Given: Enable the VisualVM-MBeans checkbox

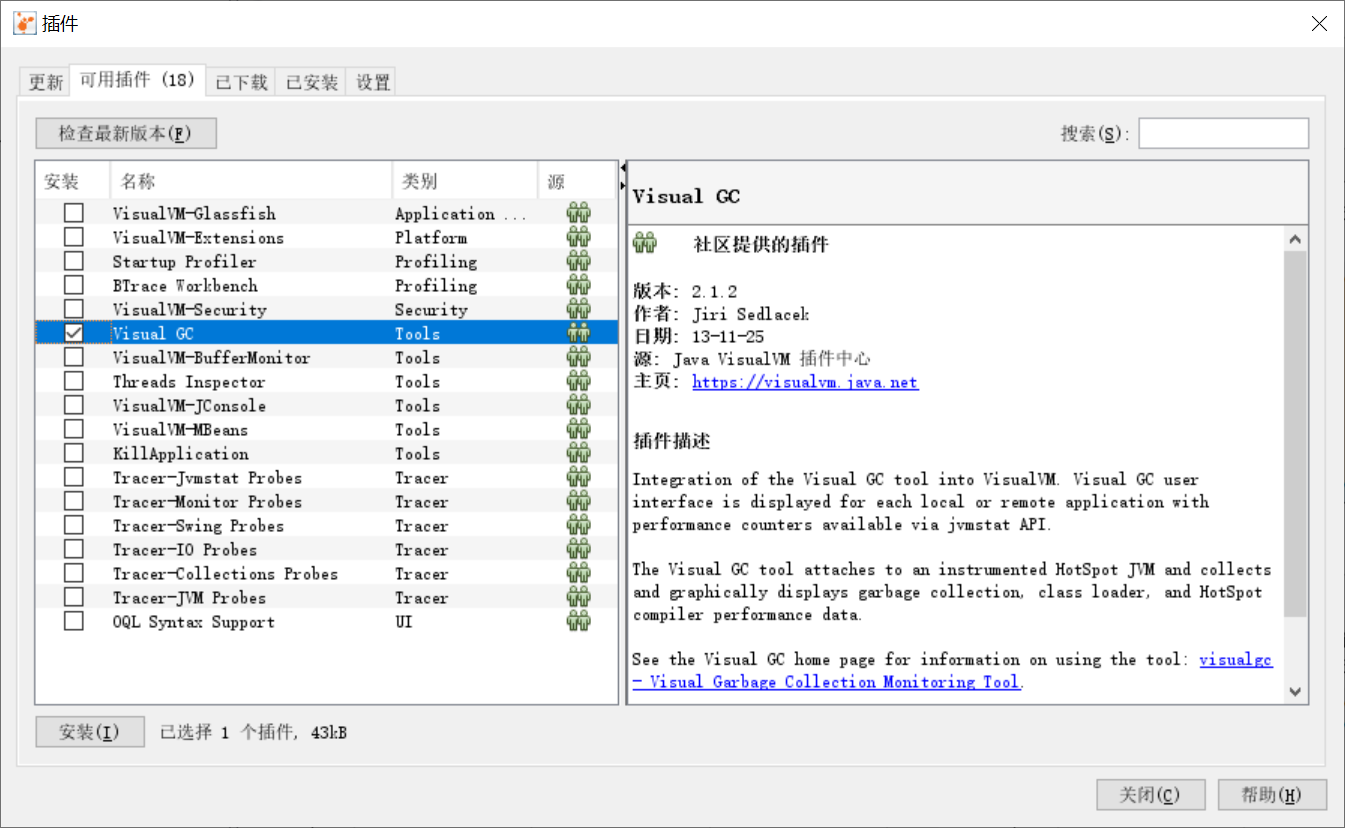Looking at the screenshot, I should point(74,429).
